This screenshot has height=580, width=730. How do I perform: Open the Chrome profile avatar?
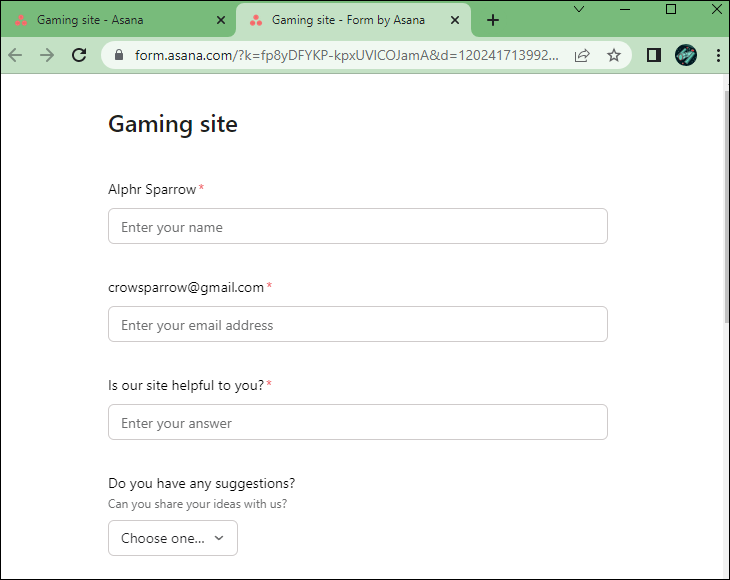pyautogui.click(x=686, y=56)
